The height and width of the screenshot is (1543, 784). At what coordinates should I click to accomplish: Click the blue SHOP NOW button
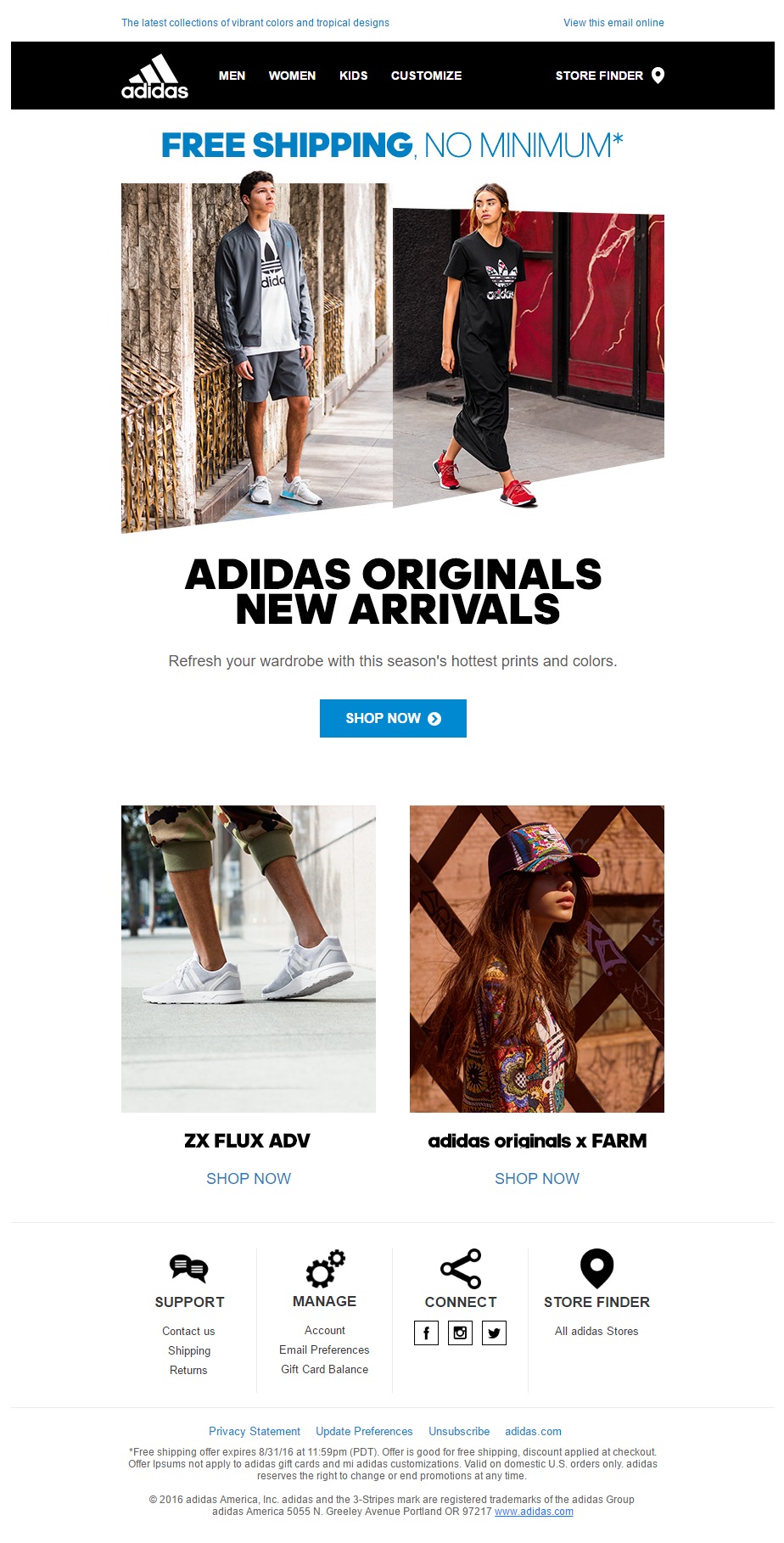[x=393, y=718]
